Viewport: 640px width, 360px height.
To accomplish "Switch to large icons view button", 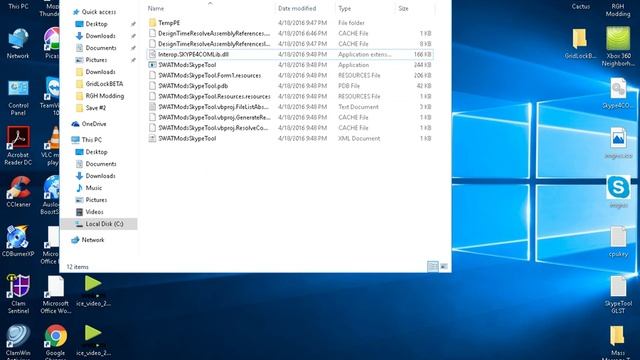I will [x=444, y=267].
